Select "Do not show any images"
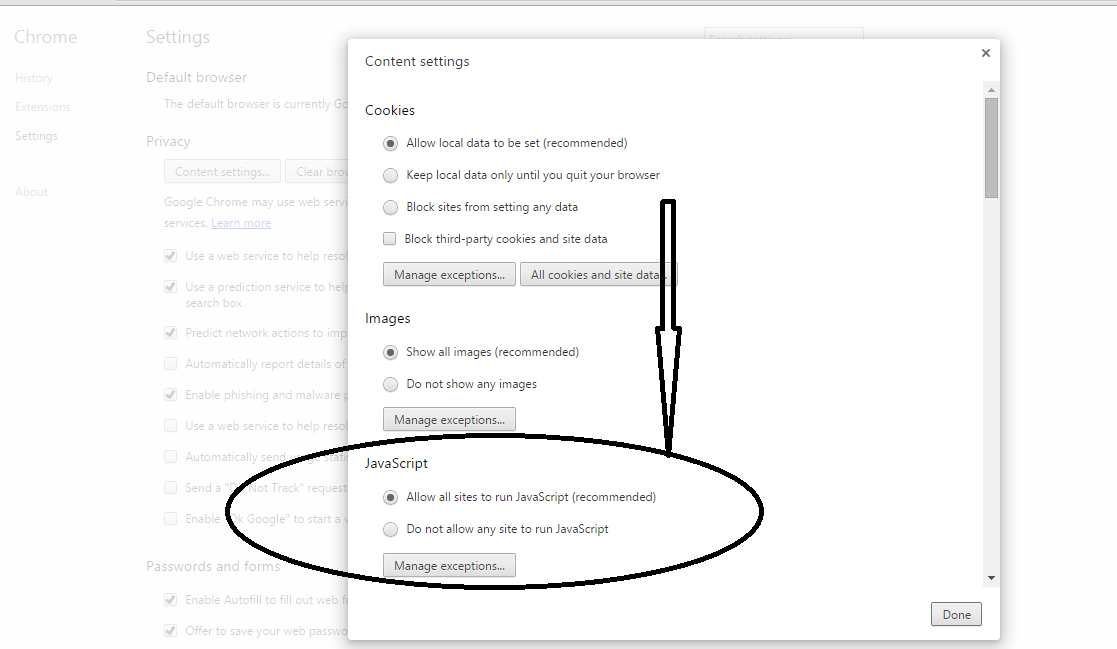The width and height of the screenshot is (1117, 649). tap(390, 384)
